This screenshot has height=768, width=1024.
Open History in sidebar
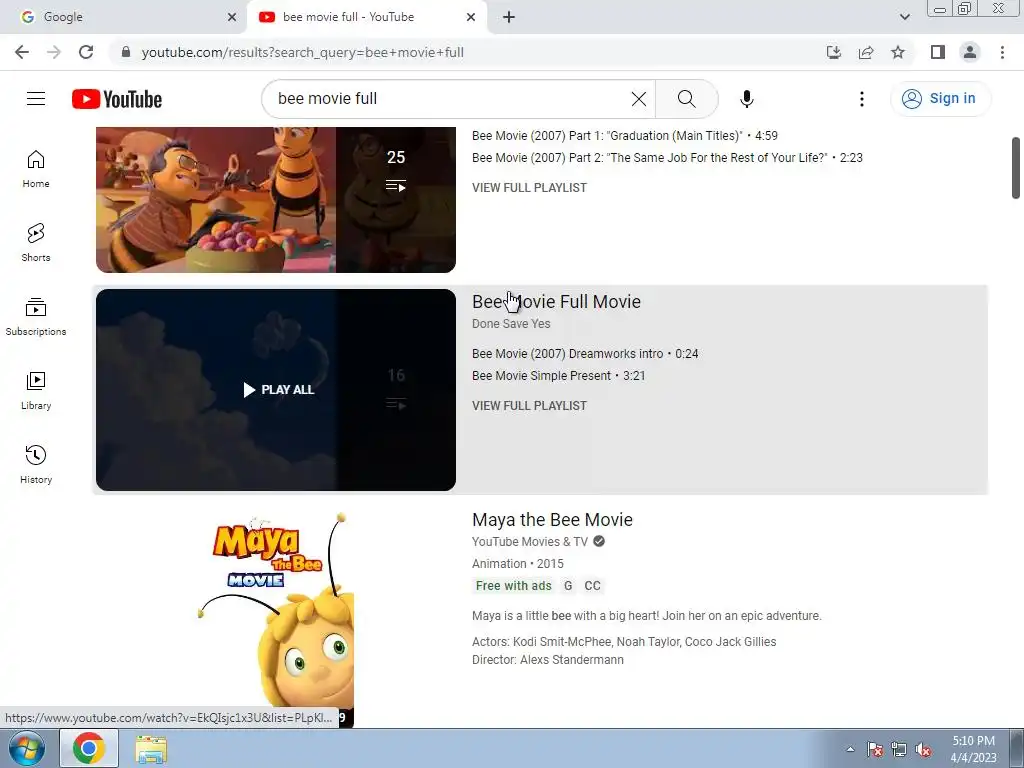[36, 464]
